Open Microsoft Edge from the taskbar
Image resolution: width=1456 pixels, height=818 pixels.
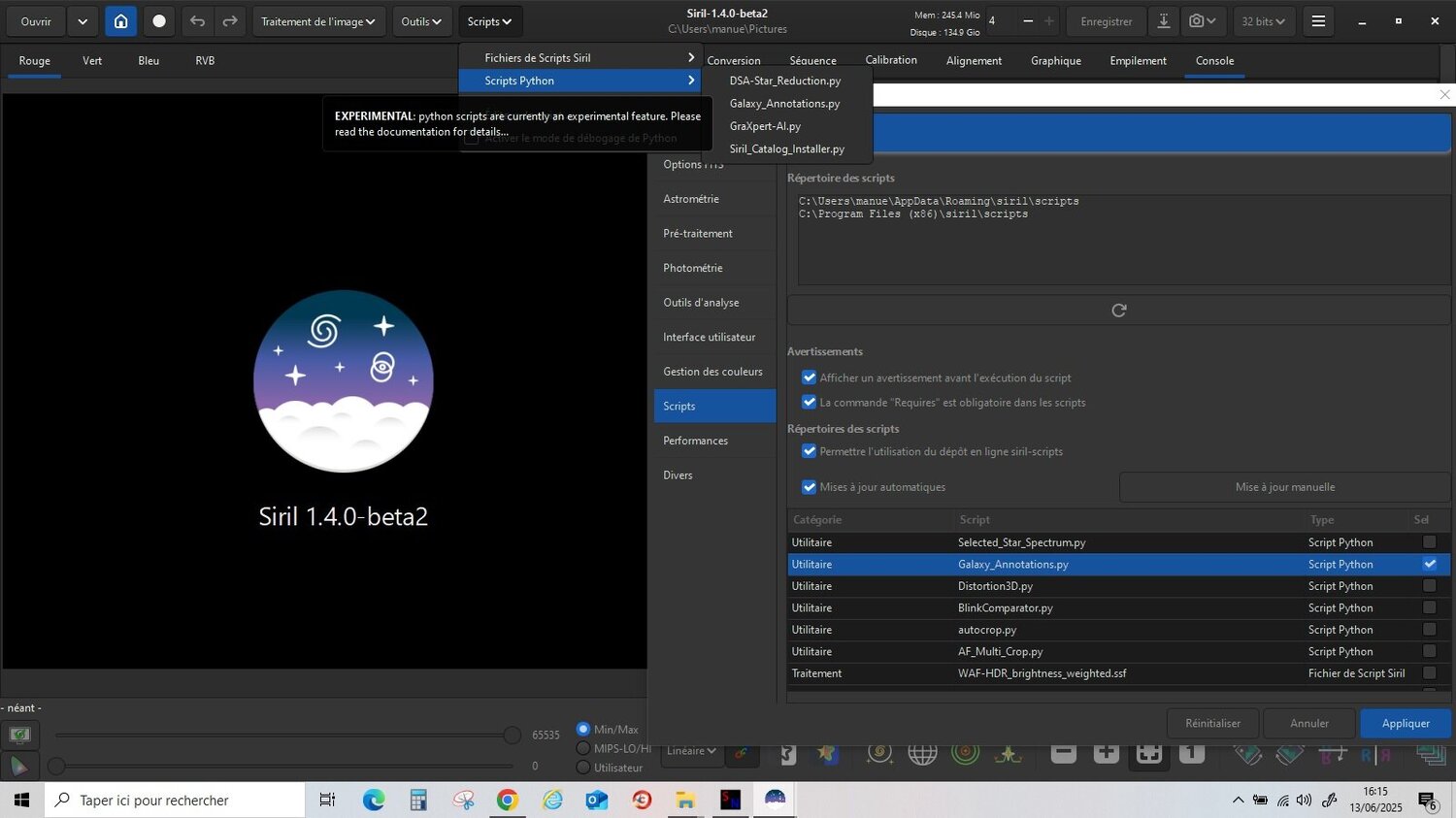[374, 800]
